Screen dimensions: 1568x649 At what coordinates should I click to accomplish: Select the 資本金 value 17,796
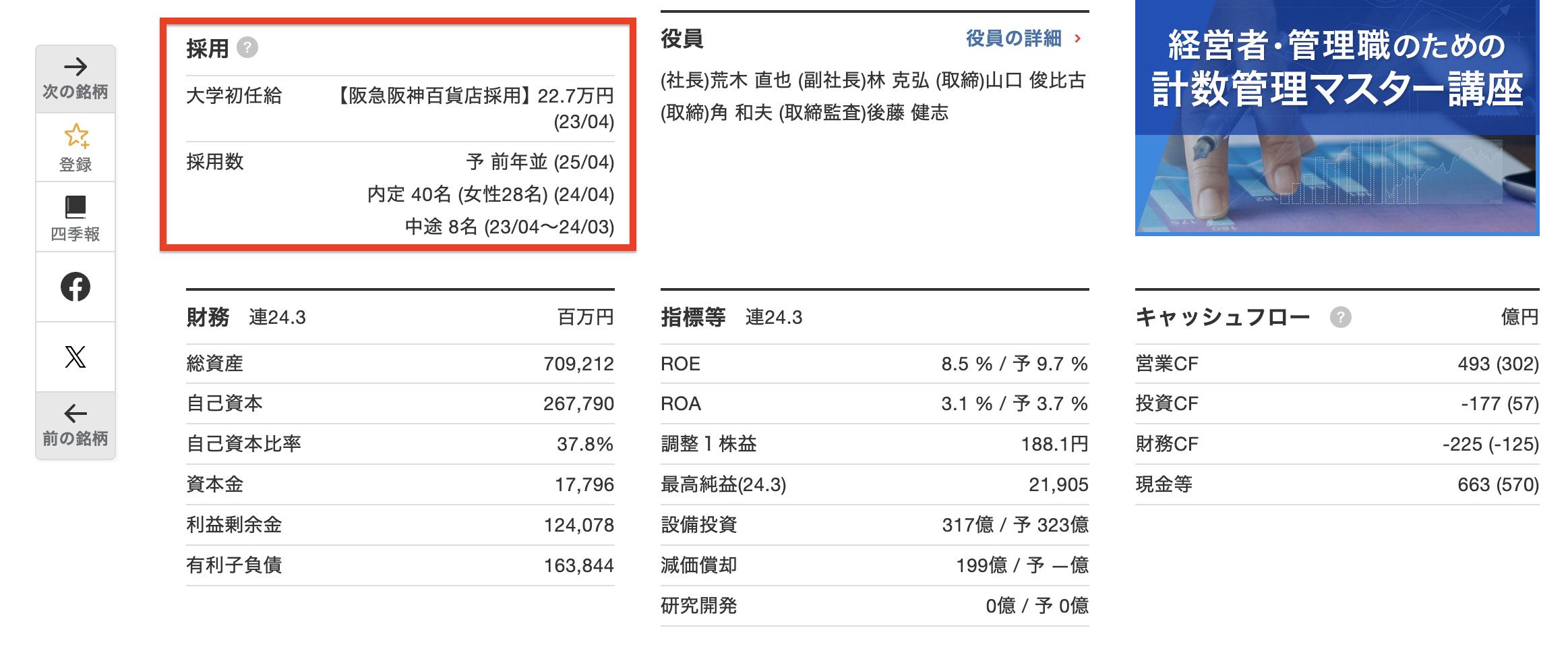(584, 484)
